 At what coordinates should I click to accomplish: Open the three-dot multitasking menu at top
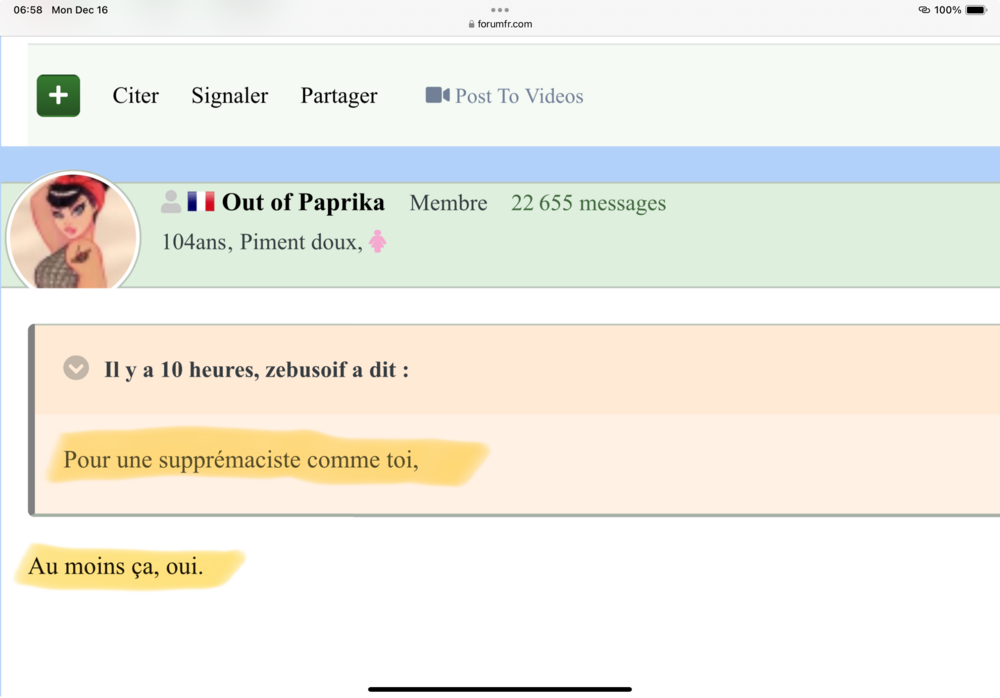click(x=500, y=10)
